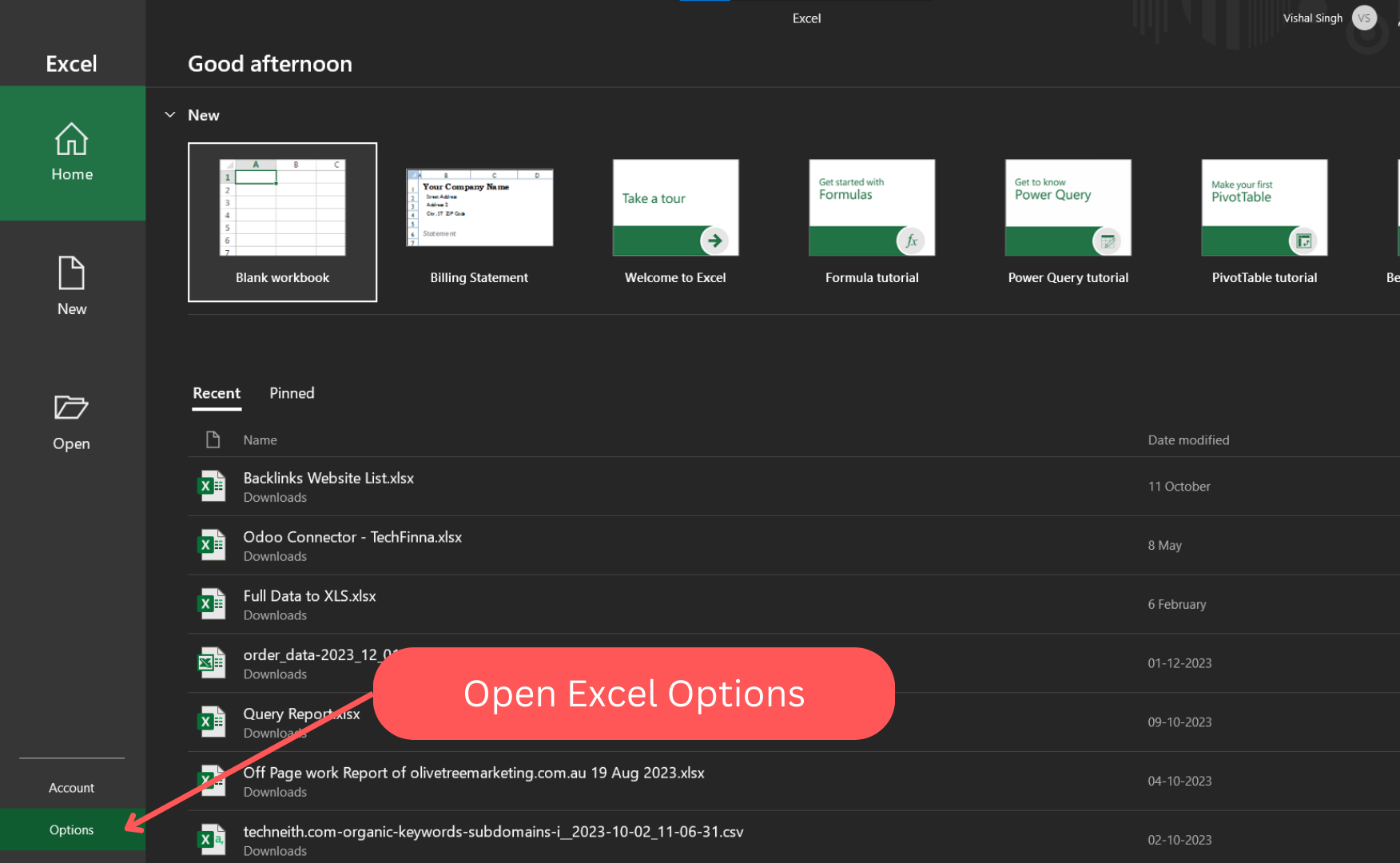The width and height of the screenshot is (1400, 863).
Task: Click the file type icon column header
Action: [213, 439]
